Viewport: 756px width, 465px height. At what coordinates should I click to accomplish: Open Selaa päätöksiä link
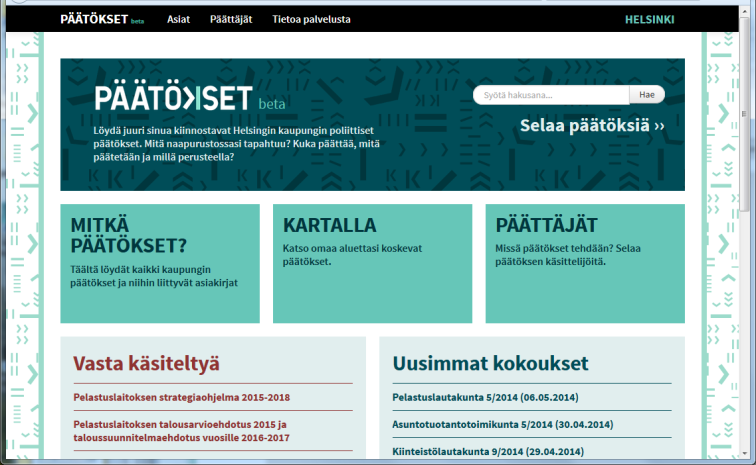click(592, 125)
